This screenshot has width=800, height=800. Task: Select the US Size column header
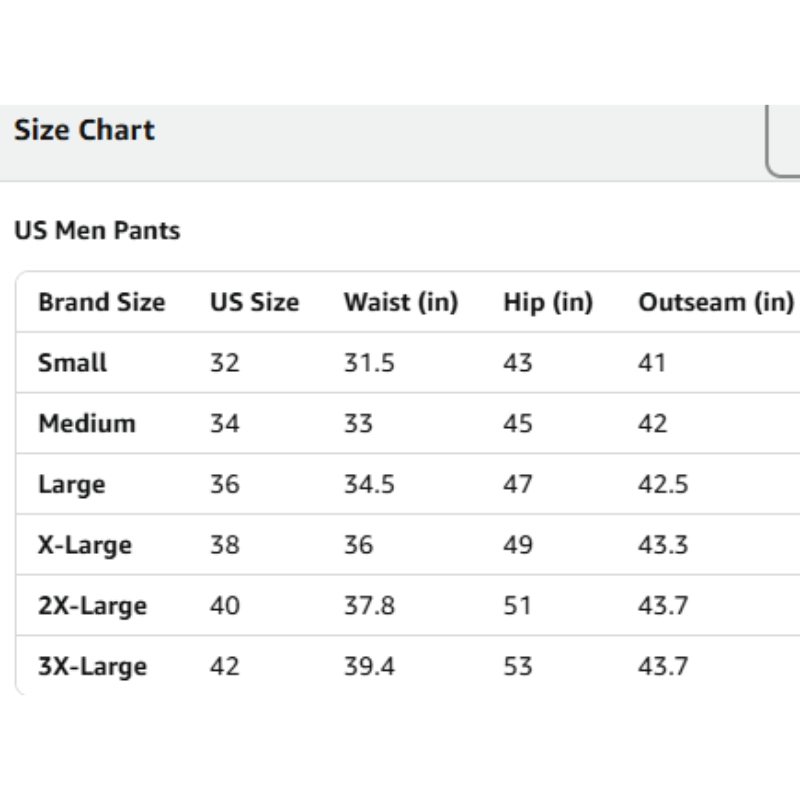pyautogui.click(x=254, y=302)
